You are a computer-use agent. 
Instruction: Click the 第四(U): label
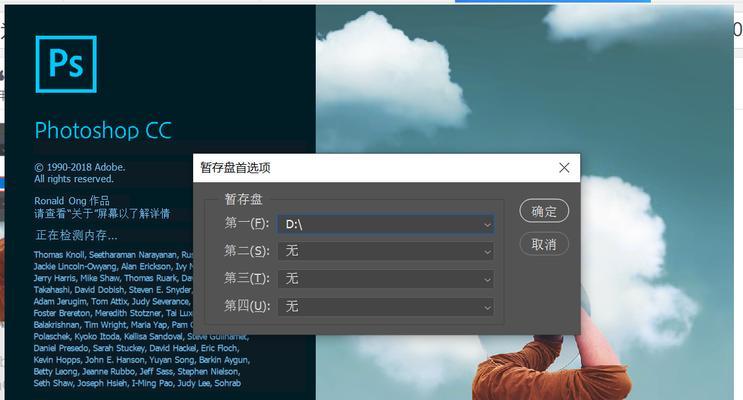click(x=247, y=306)
